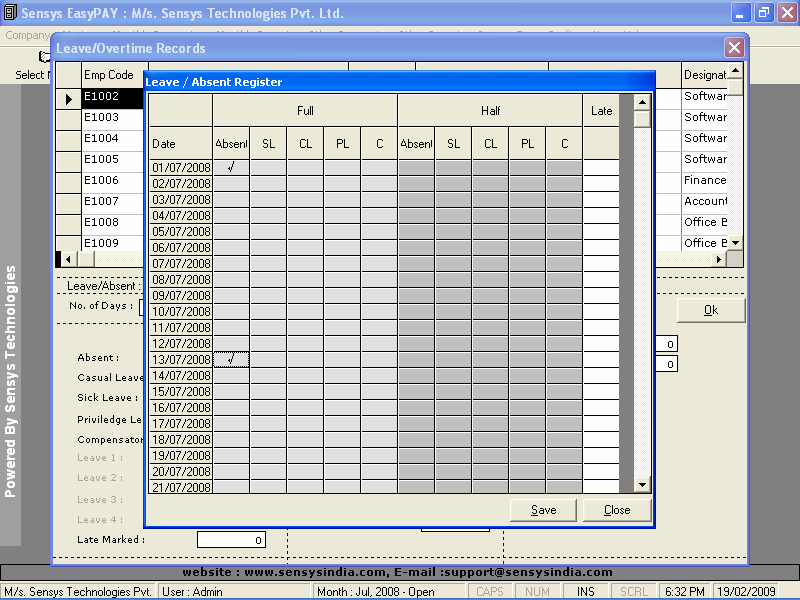
Task: Click date row 07/07/2008
Action: coord(181,263)
